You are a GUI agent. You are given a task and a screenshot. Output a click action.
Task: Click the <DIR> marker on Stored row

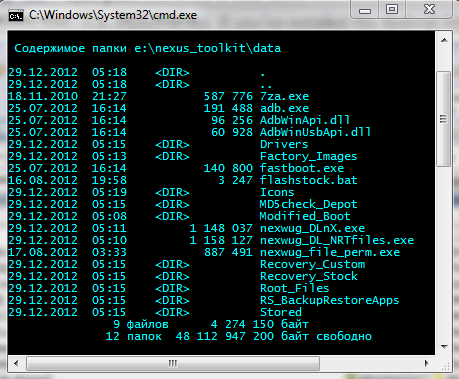[172, 312]
